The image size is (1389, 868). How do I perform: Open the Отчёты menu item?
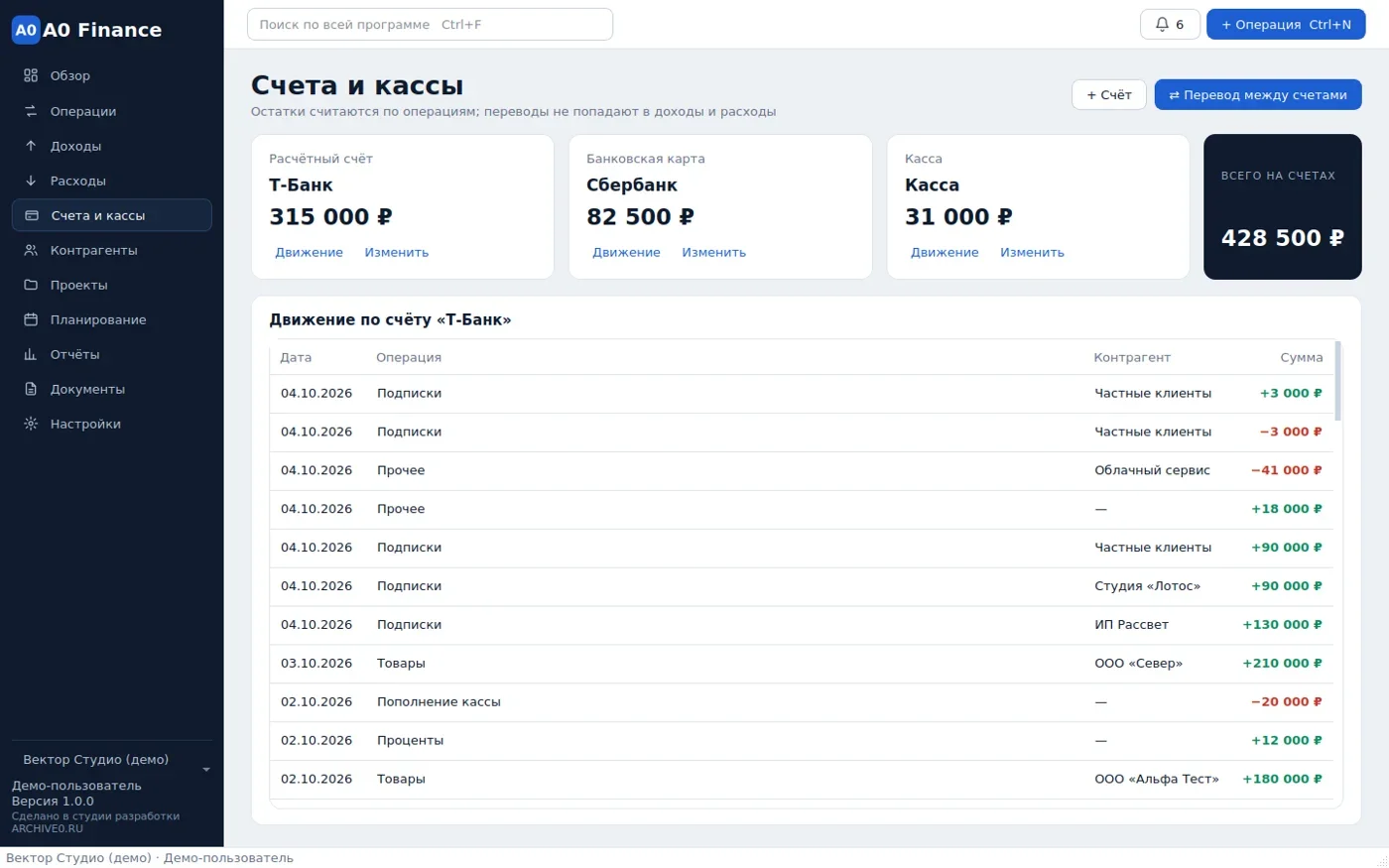pyautogui.click(x=111, y=354)
